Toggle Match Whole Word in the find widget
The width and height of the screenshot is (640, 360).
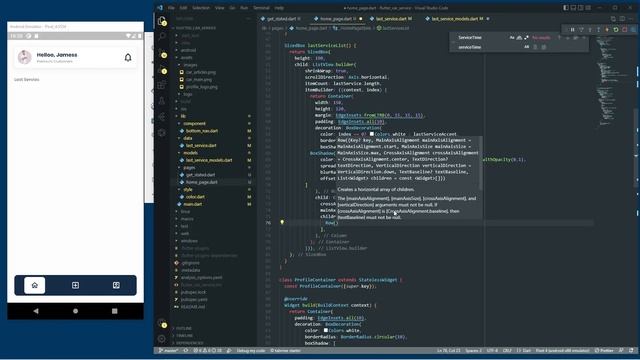[519, 38]
